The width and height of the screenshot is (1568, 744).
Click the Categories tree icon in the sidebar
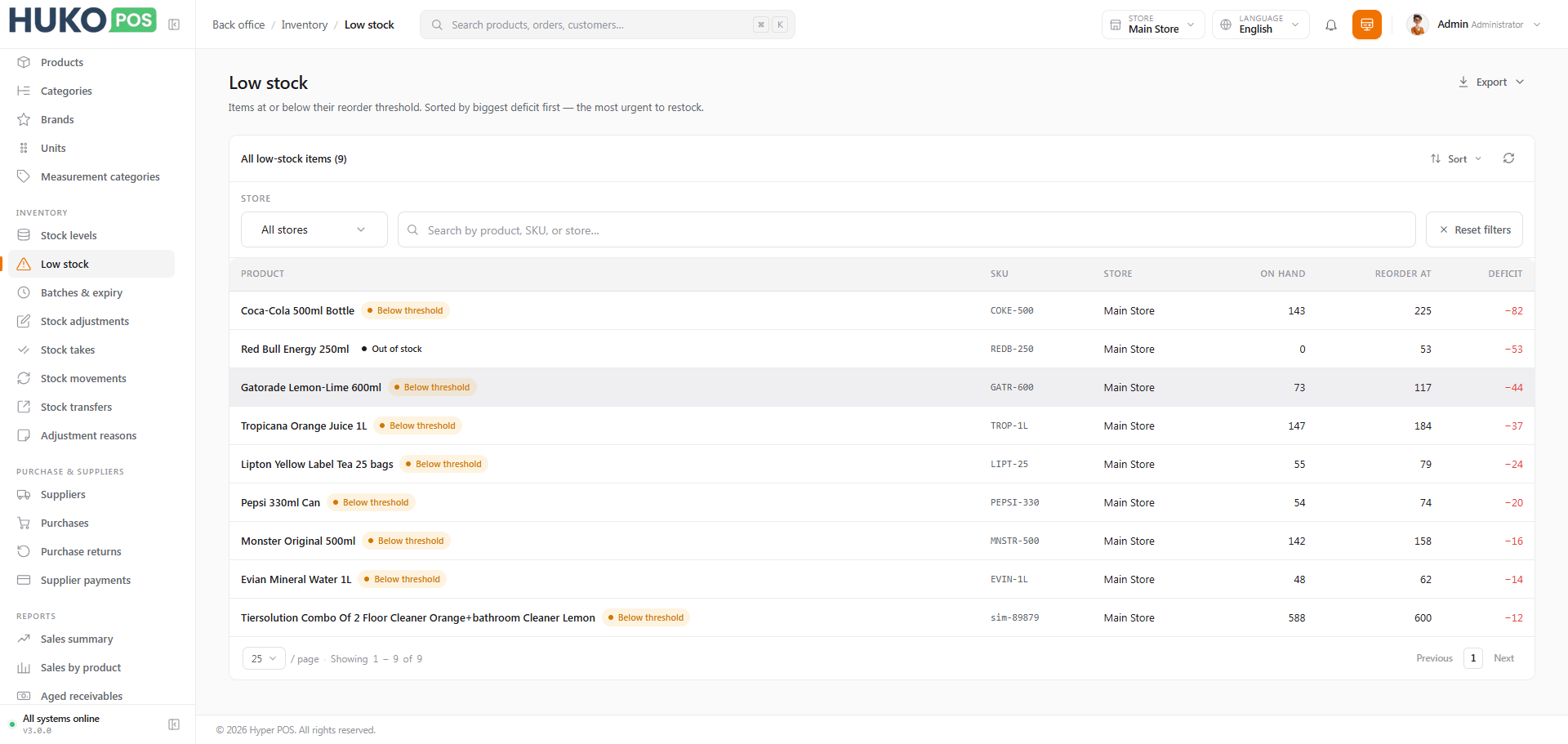(24, 91)
